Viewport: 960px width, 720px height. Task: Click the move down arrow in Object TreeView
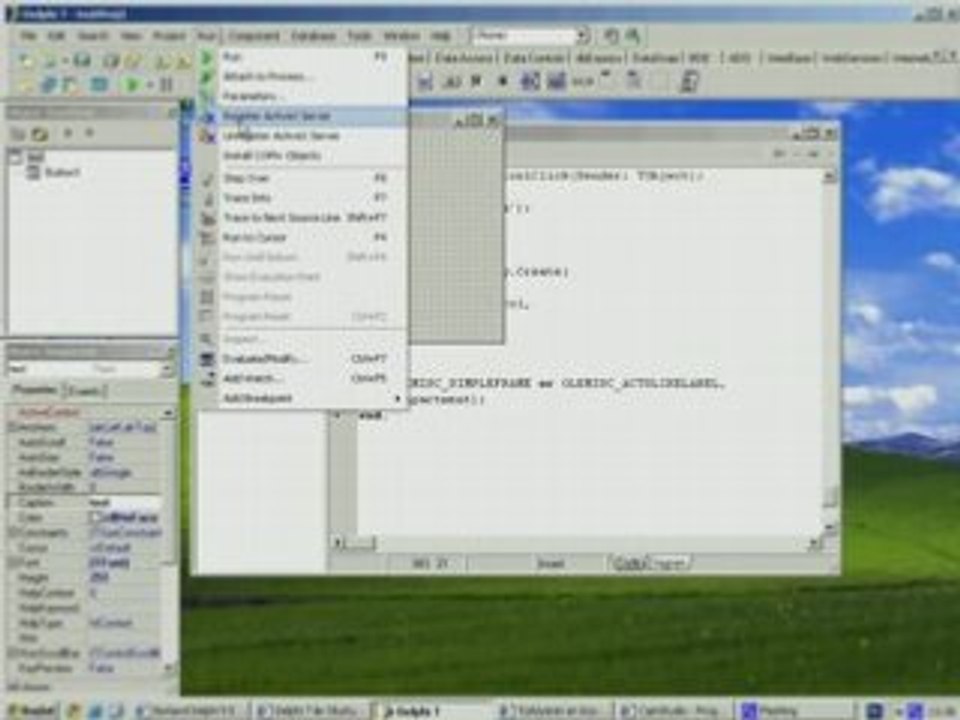pyautogui.click(x=89, y=133)
